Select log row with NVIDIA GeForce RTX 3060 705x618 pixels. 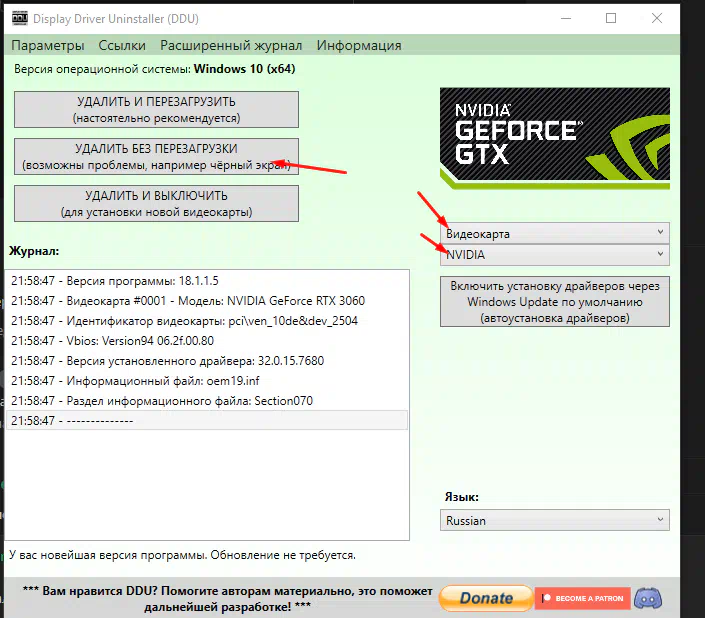click(207, 301)
